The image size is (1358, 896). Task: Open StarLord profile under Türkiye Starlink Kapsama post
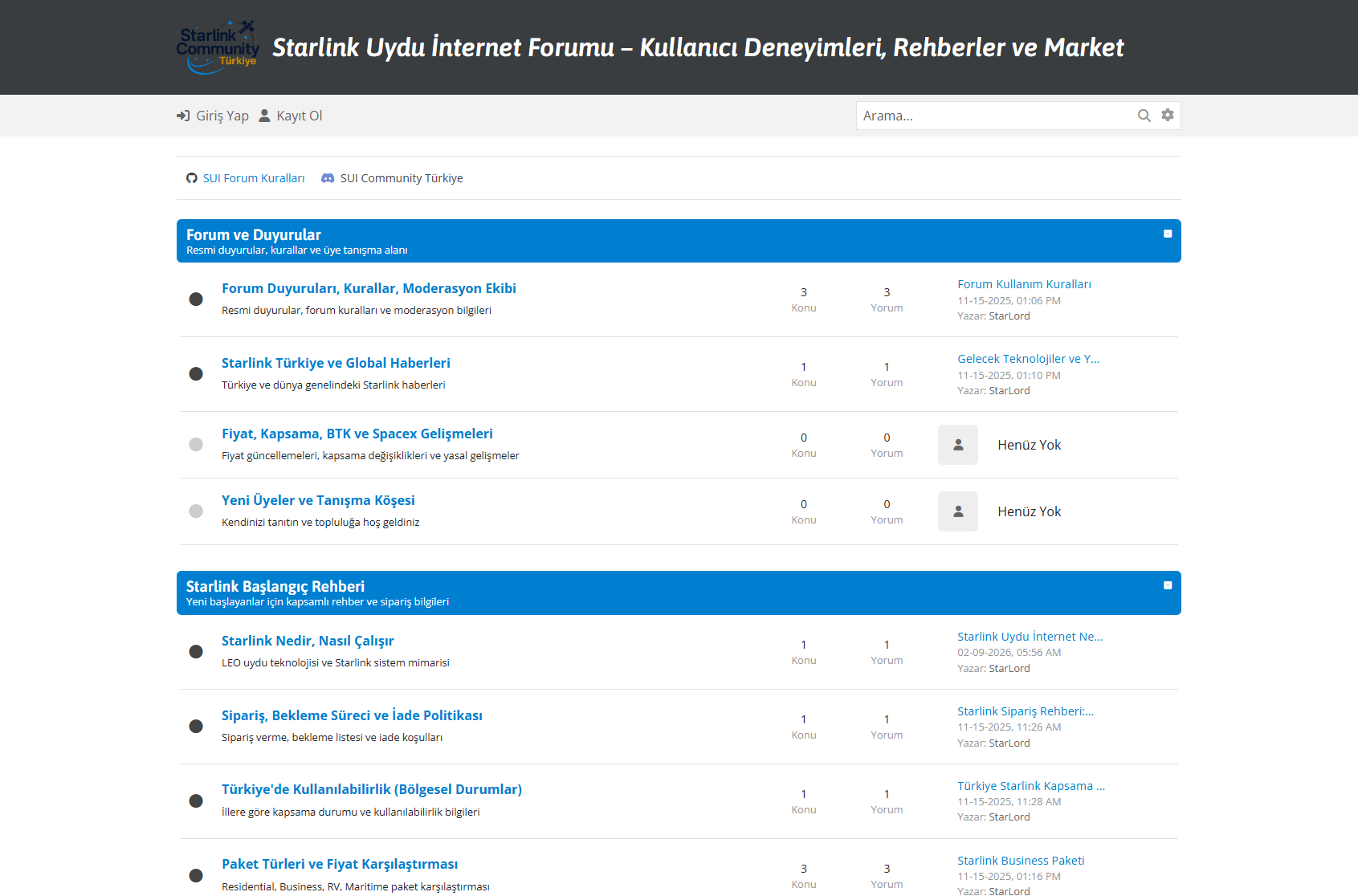click(1009, 817)
